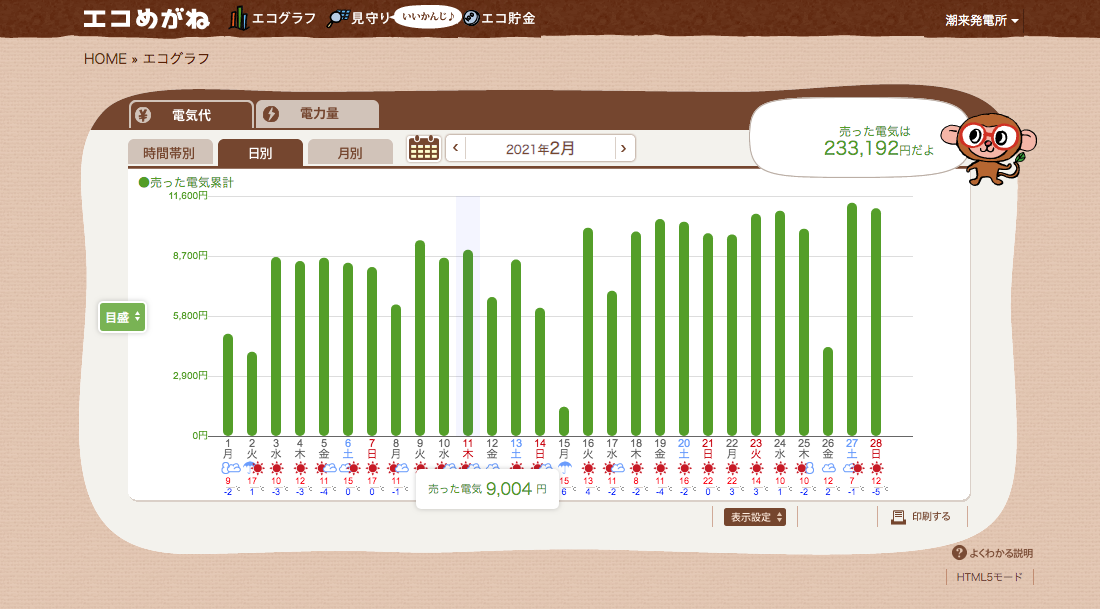This screenshot has width=1100, height=609.
Task: Open the 潮来発電所 account dropdown
Action: pyautogui.click(x=982, y=20)
